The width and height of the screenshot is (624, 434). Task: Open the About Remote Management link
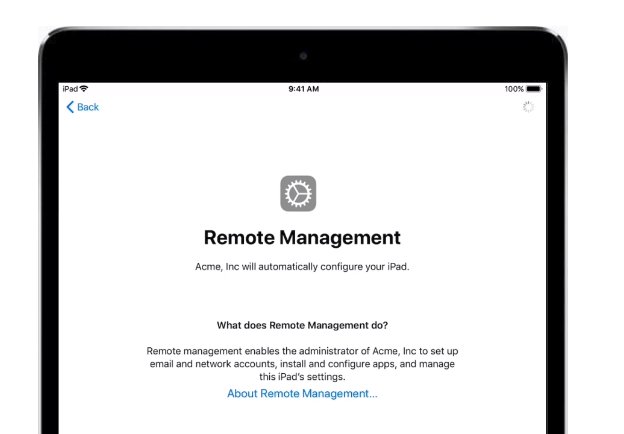point(302,394)
